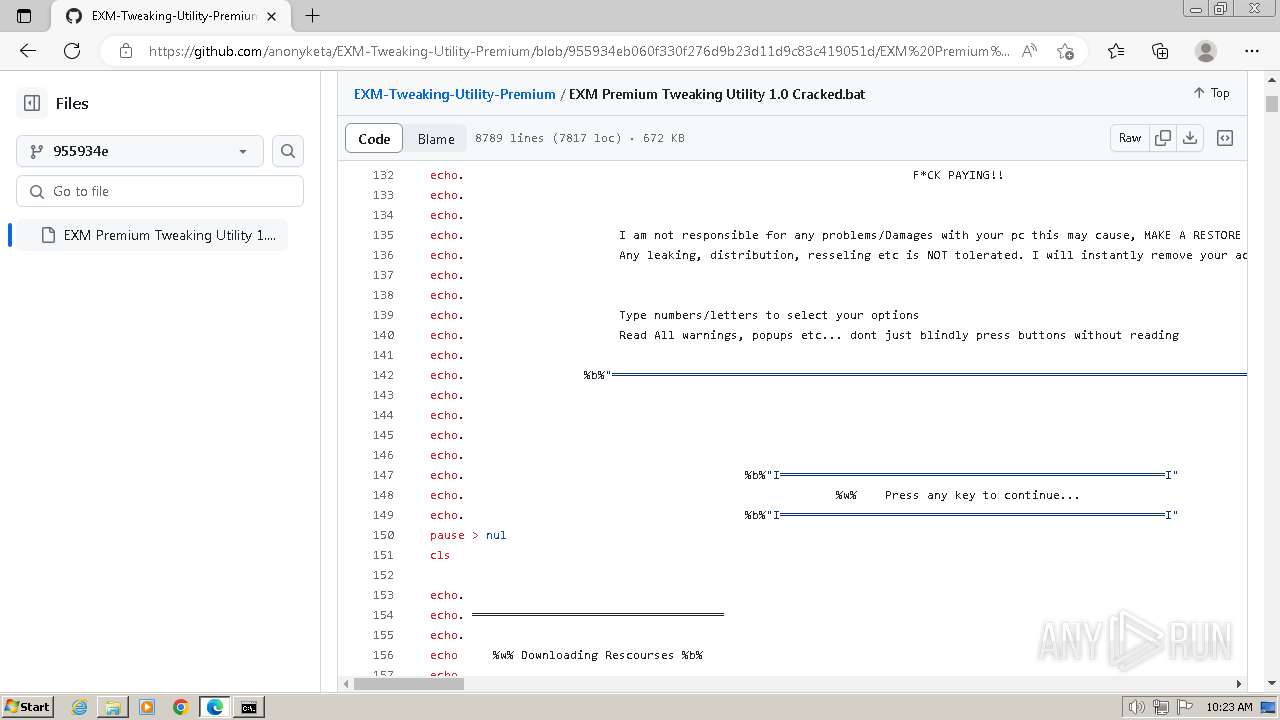Image resolution: width=1280 pixels, height=720 pixels.
Task: Open the command prompt taskbar item
Action: [x=249, y=707]
